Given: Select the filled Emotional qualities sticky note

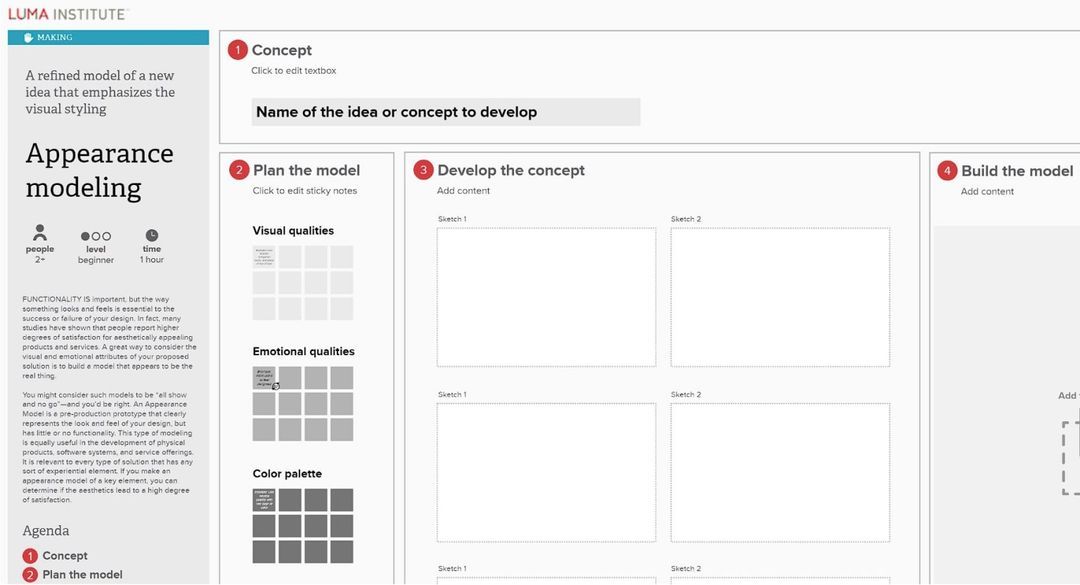Looking at the screenshot, I should pyautogui.click(x=262, y=377).
